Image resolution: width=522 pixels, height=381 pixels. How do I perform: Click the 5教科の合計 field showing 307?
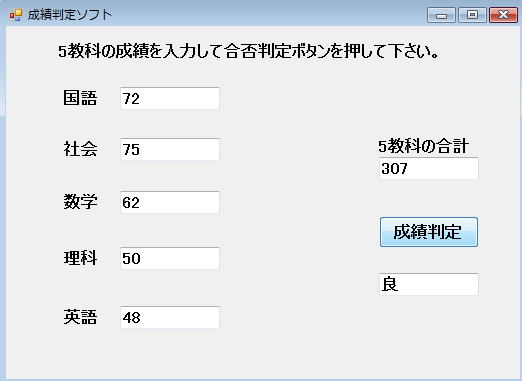pos(429,168)
